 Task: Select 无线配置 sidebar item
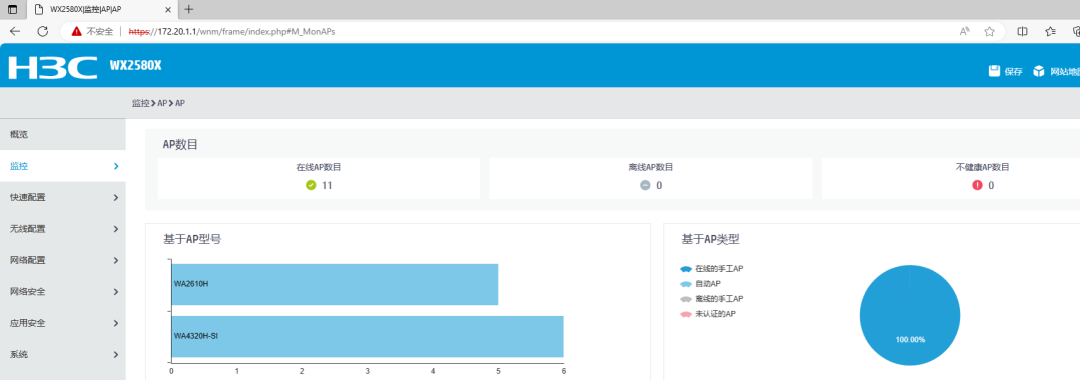[x=63, y=229]
